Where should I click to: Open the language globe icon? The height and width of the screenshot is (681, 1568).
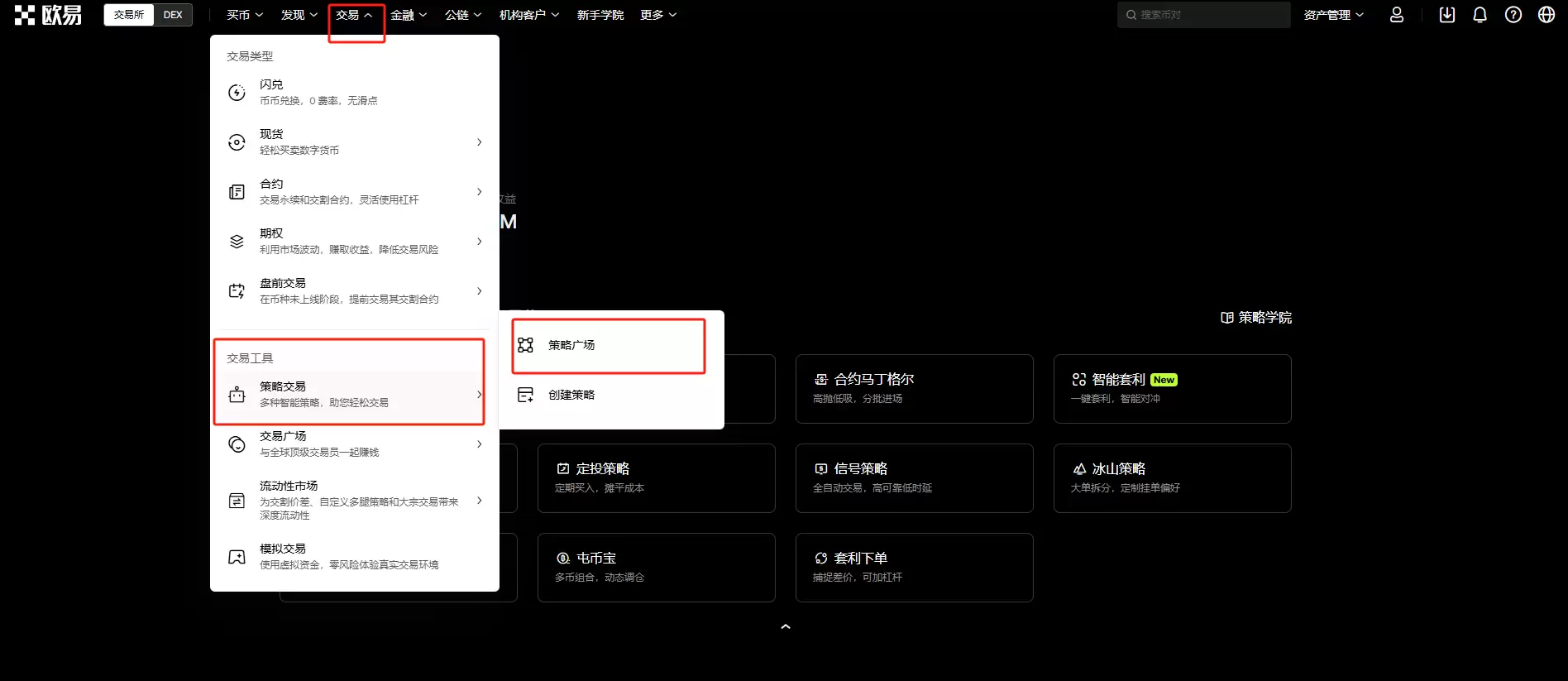[1546, 15]
